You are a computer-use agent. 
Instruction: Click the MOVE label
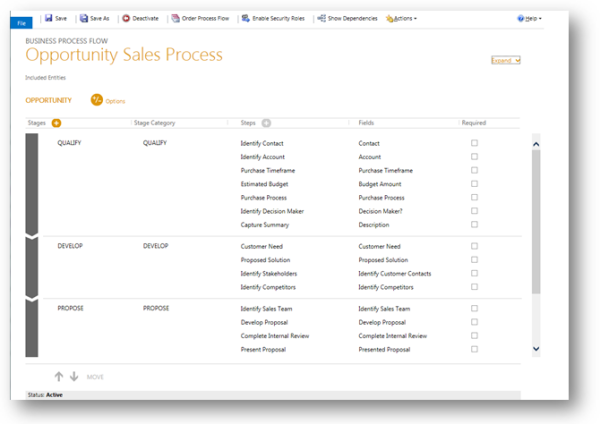[95, 377]
